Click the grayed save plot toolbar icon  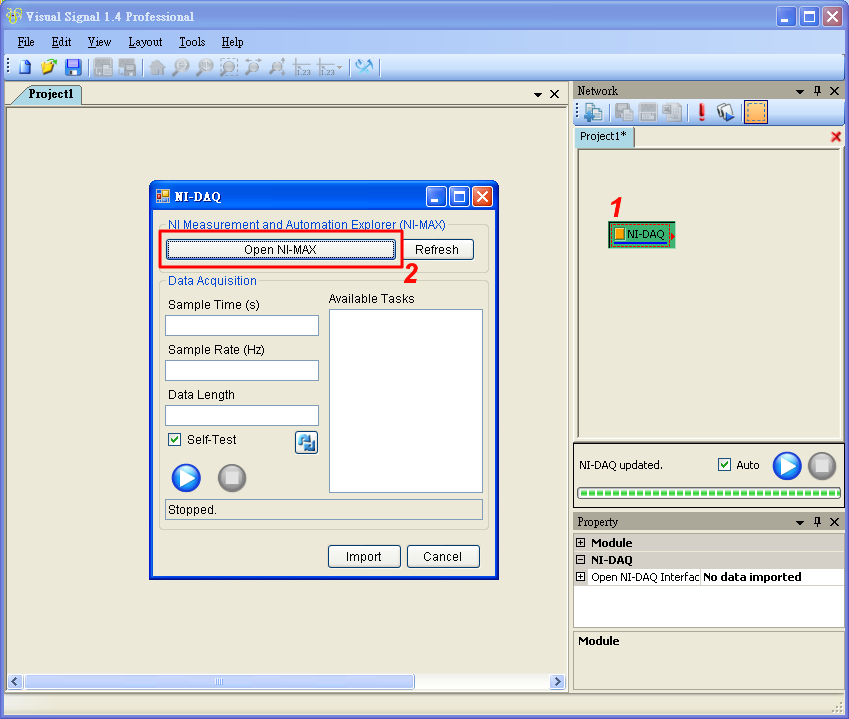(x=127, y=68)
